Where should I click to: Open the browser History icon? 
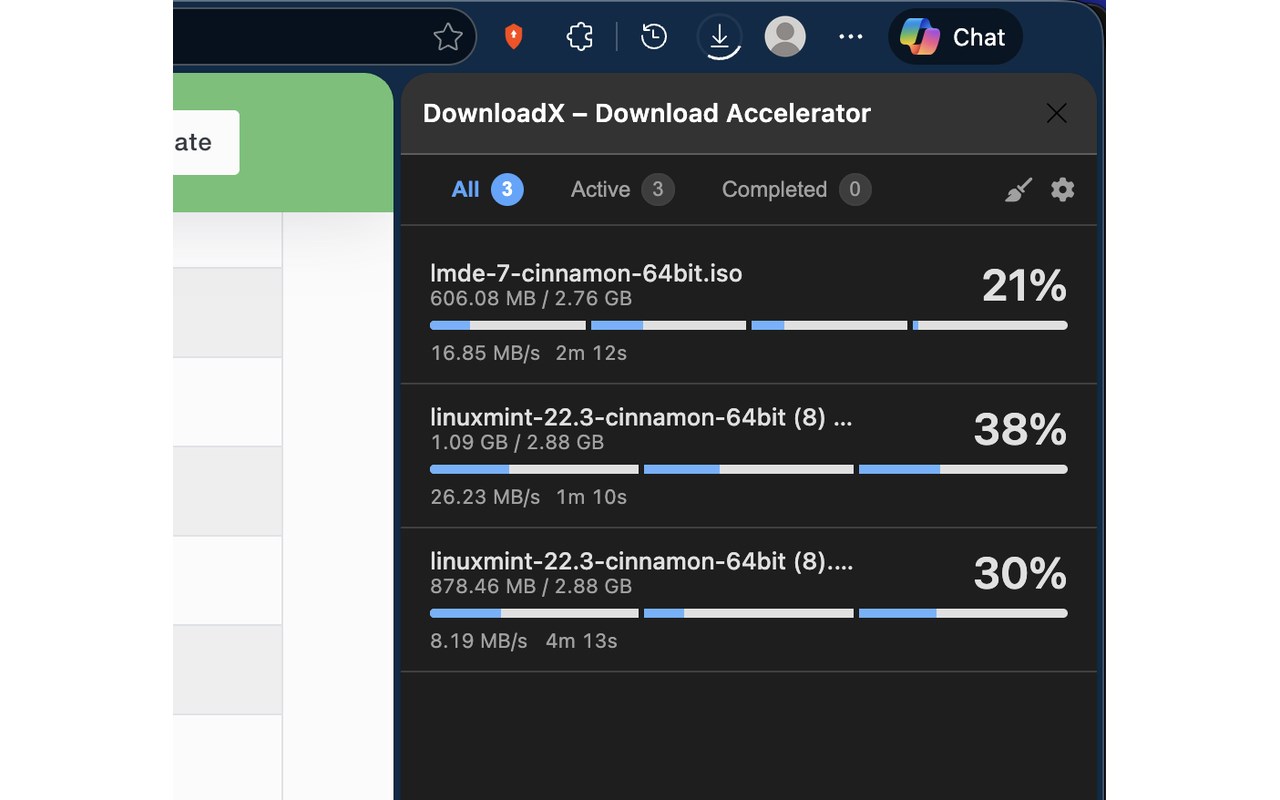tap(654, 38)
